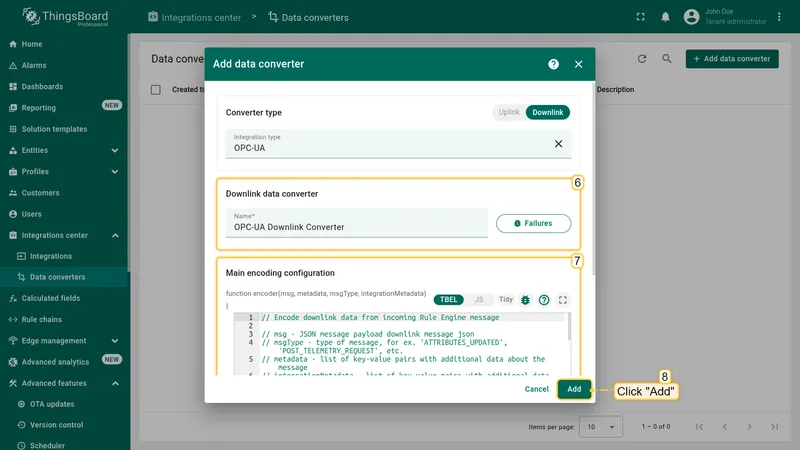This screenshot has width=800, height=450.
Task: Open help for Add data converter dialog
Action: (x=554, y=64)
